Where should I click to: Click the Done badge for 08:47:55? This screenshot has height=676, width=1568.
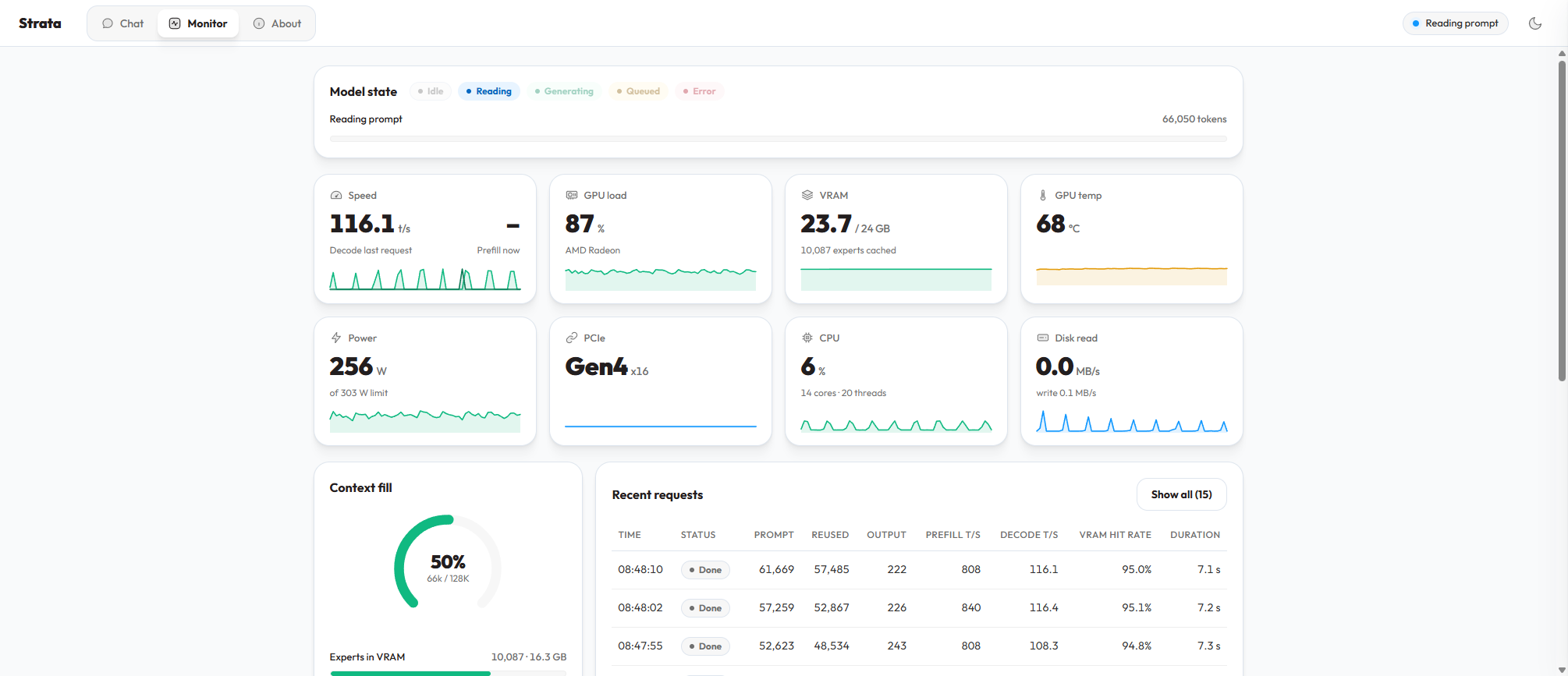pyautogui.click(x=705, y=646)
